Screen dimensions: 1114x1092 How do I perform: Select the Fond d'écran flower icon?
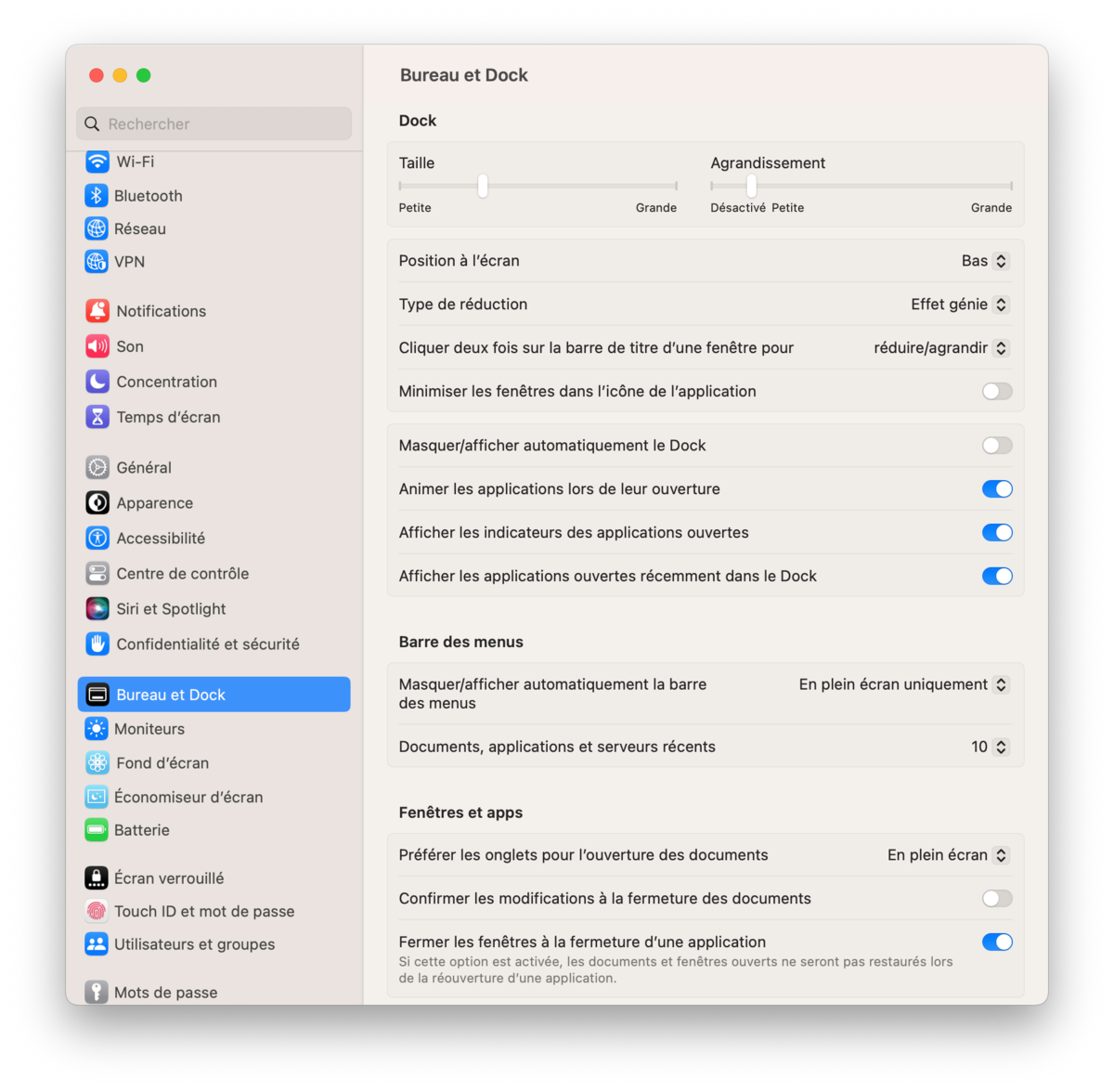pos(97,763)
